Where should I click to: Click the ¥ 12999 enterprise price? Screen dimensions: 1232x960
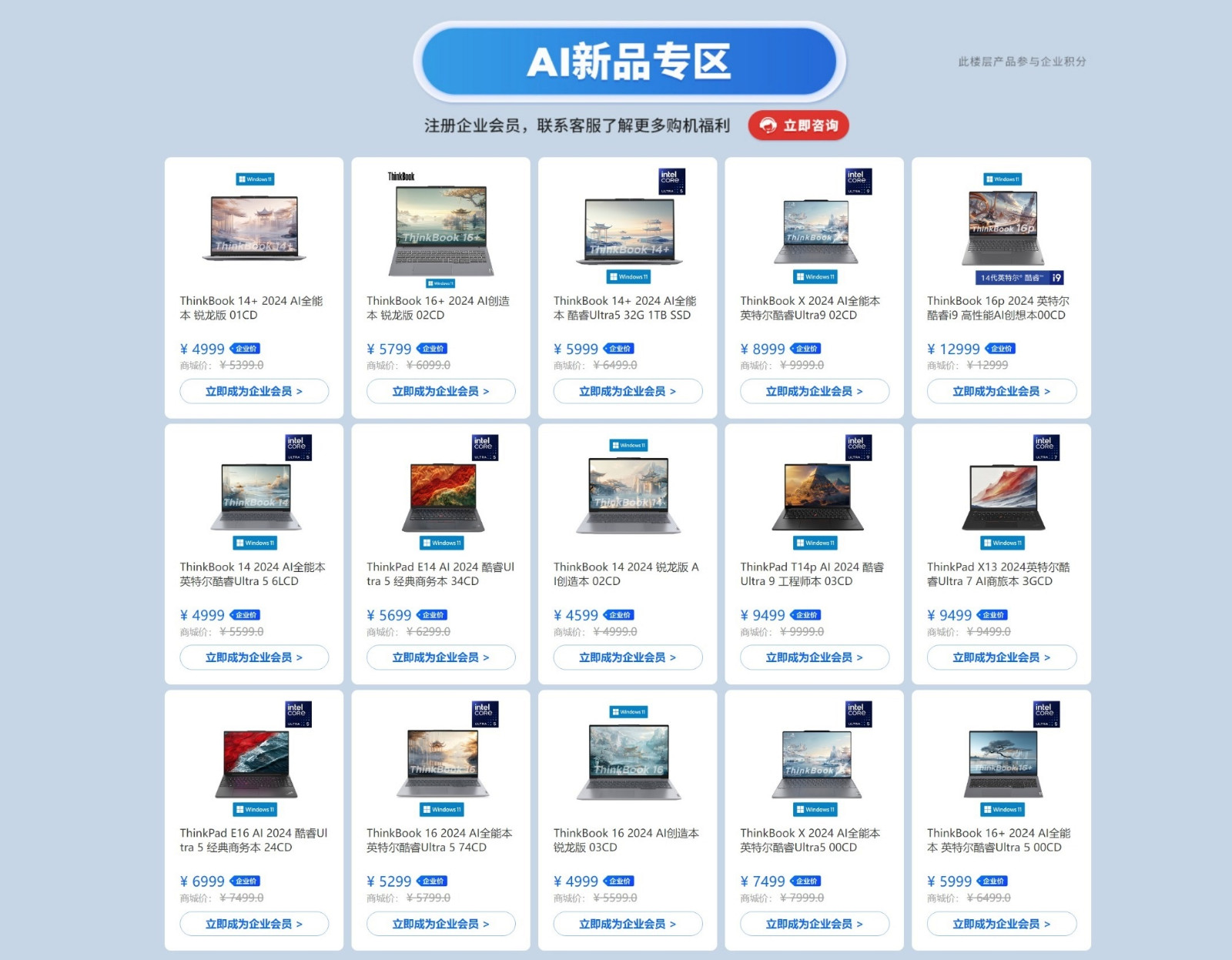click(x=954, y=350)
